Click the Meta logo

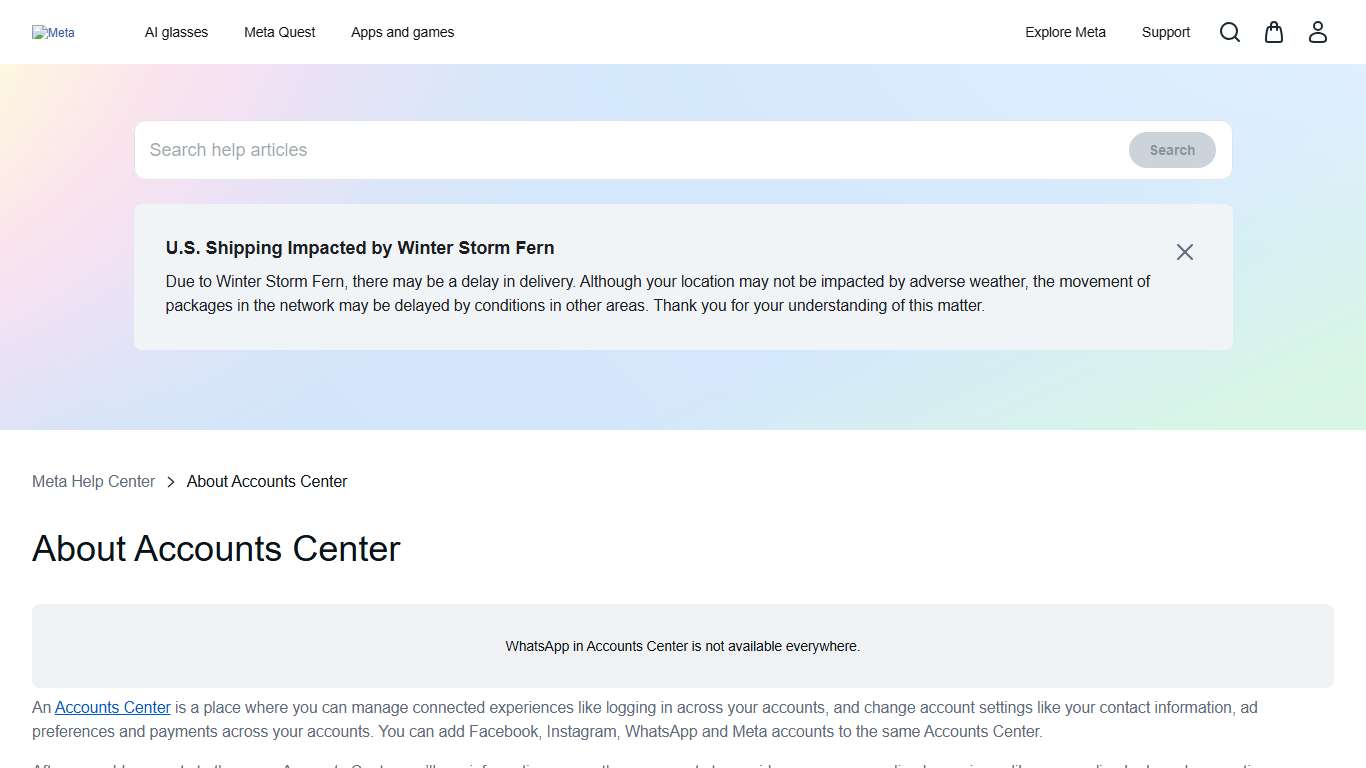coord(53,32)
